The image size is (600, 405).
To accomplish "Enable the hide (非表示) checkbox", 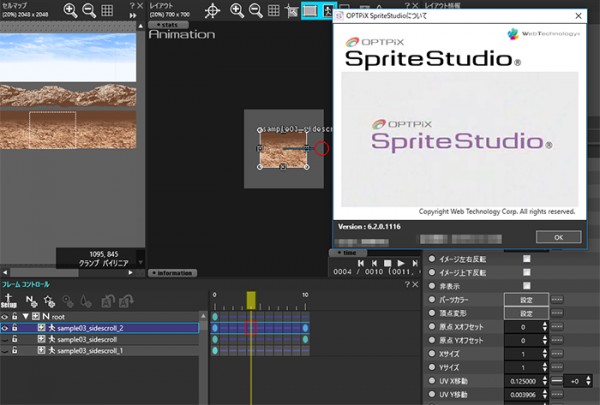I will click(527, 286).
